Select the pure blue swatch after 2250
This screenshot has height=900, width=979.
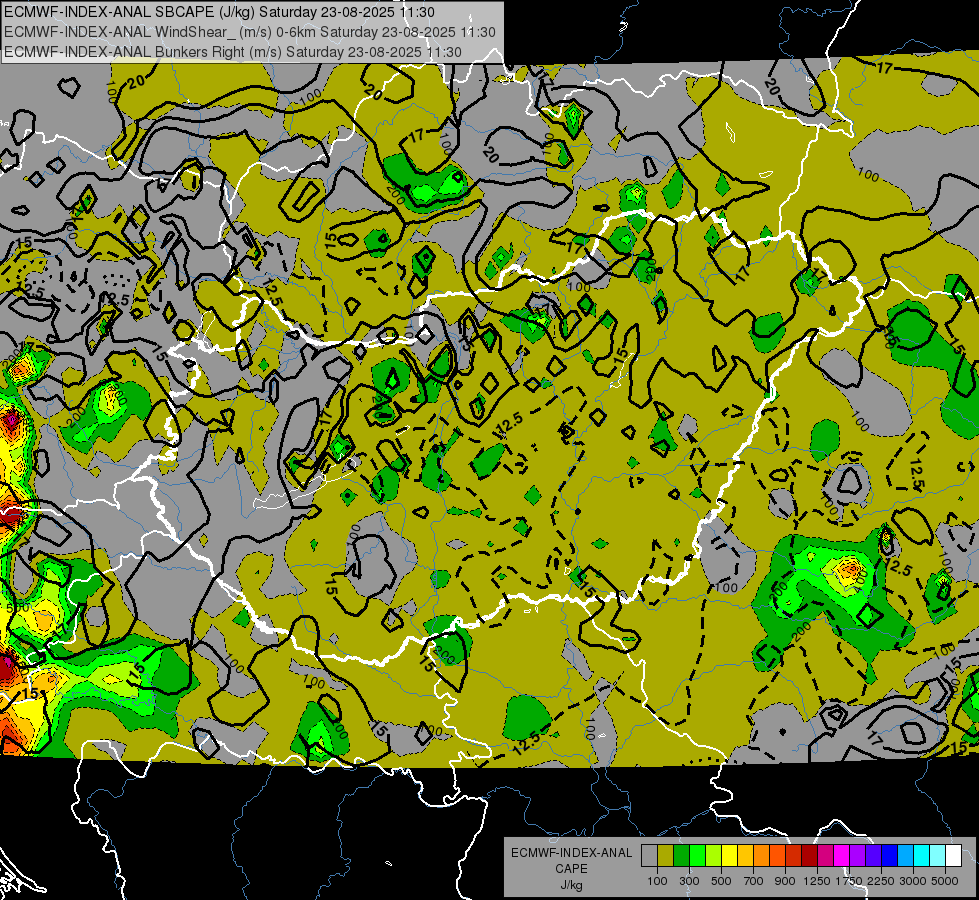point(890,856)
